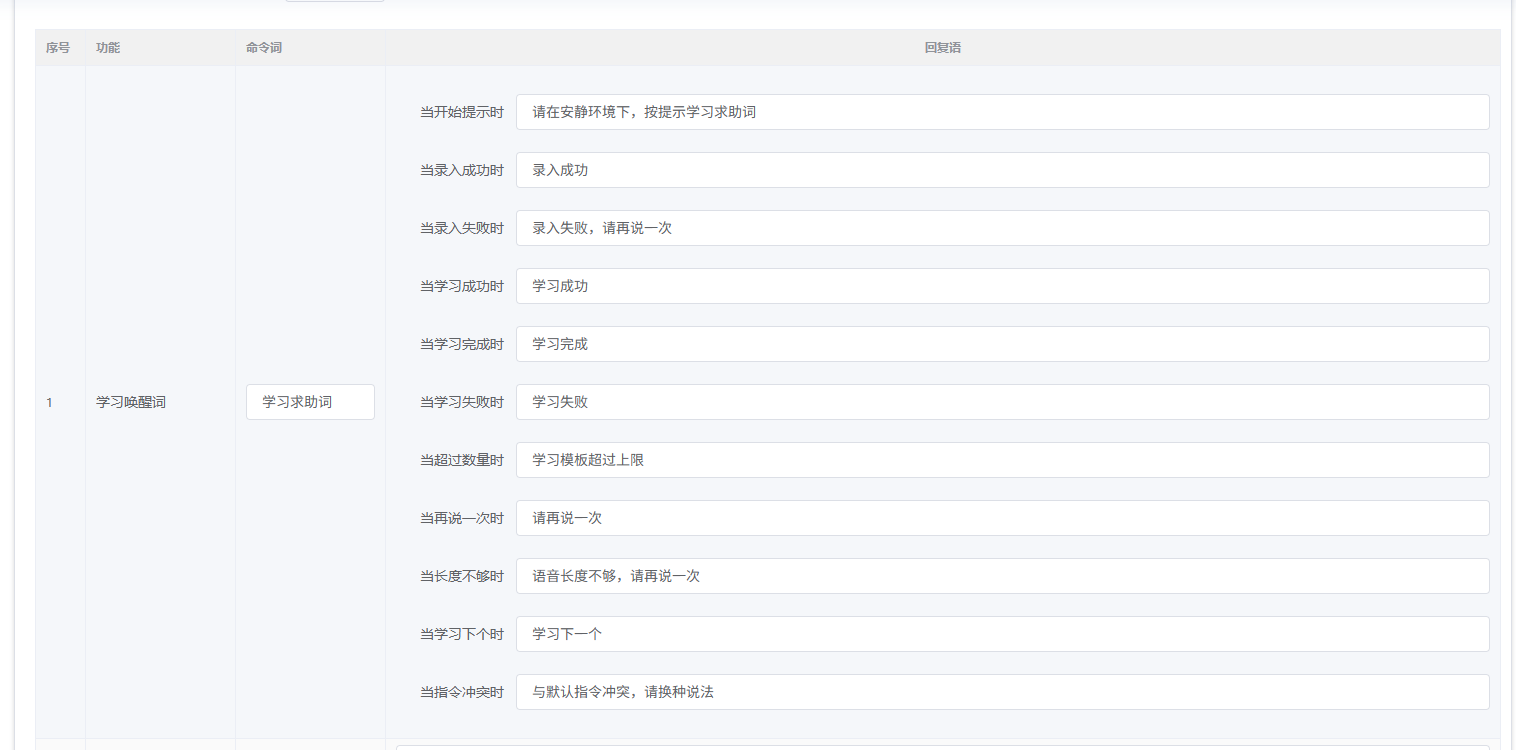
Task: Select the '命令词' column header
Action: click(264, 48)
